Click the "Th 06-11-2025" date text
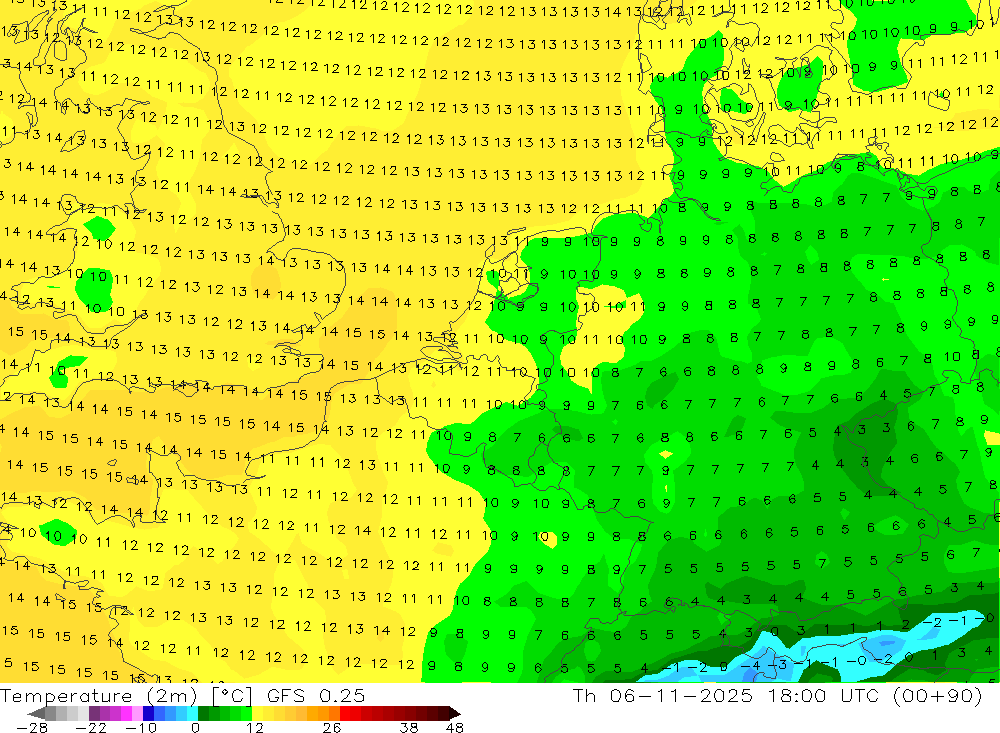 (x=662, y=695)
